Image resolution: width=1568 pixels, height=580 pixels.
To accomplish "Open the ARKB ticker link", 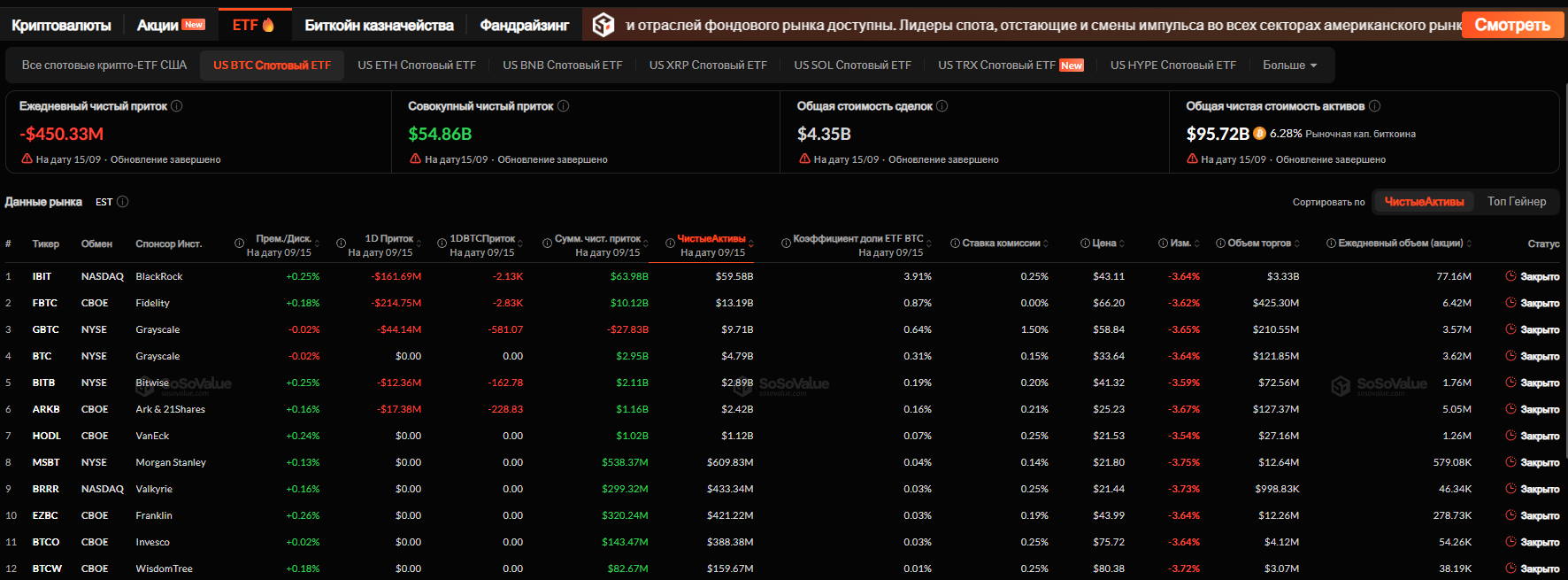I will [x=46, y=409].
